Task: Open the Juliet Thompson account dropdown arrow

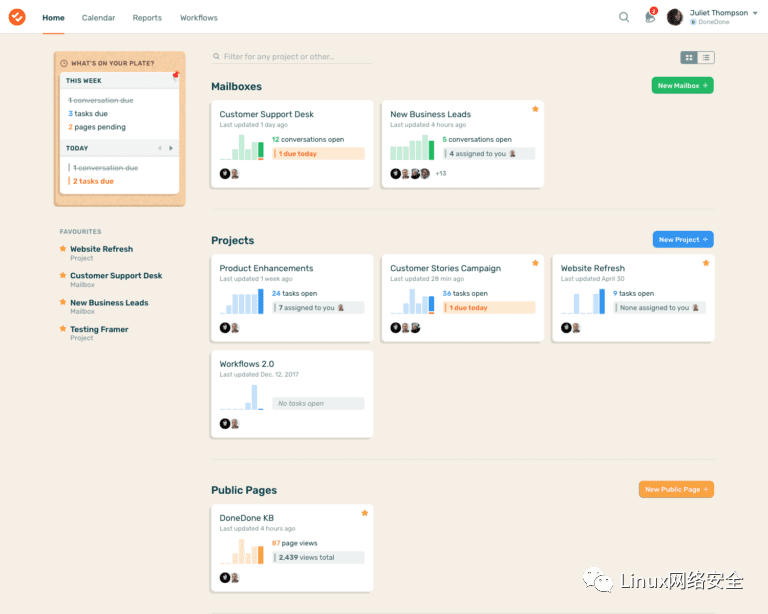Action: 755,13
